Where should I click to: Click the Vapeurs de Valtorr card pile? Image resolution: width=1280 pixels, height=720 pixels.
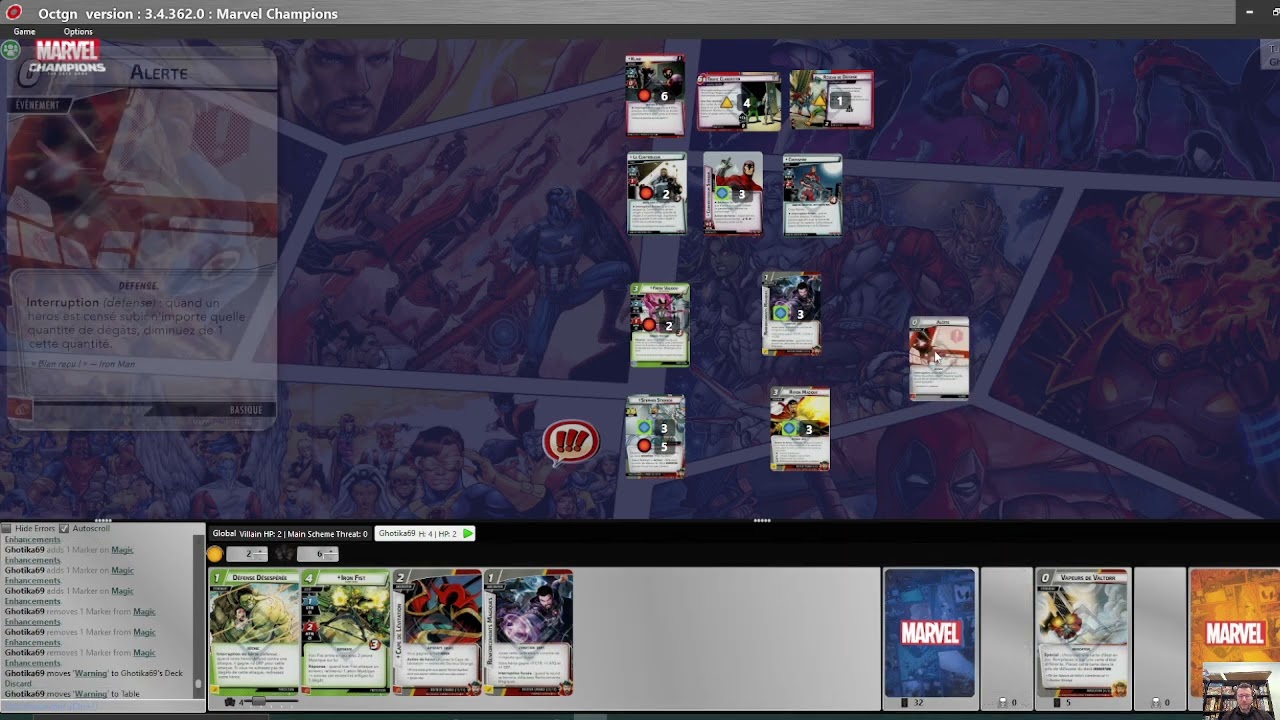[x=1081, y=632]
